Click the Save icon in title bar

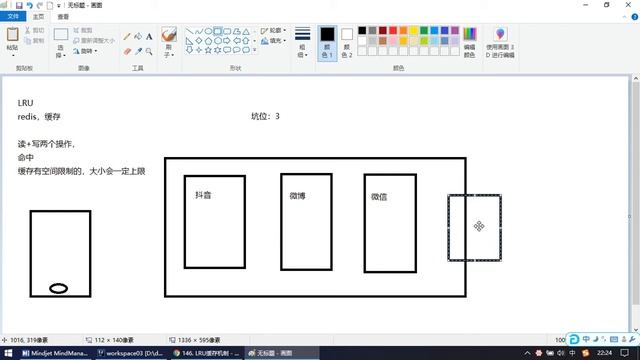click(19, 5)
